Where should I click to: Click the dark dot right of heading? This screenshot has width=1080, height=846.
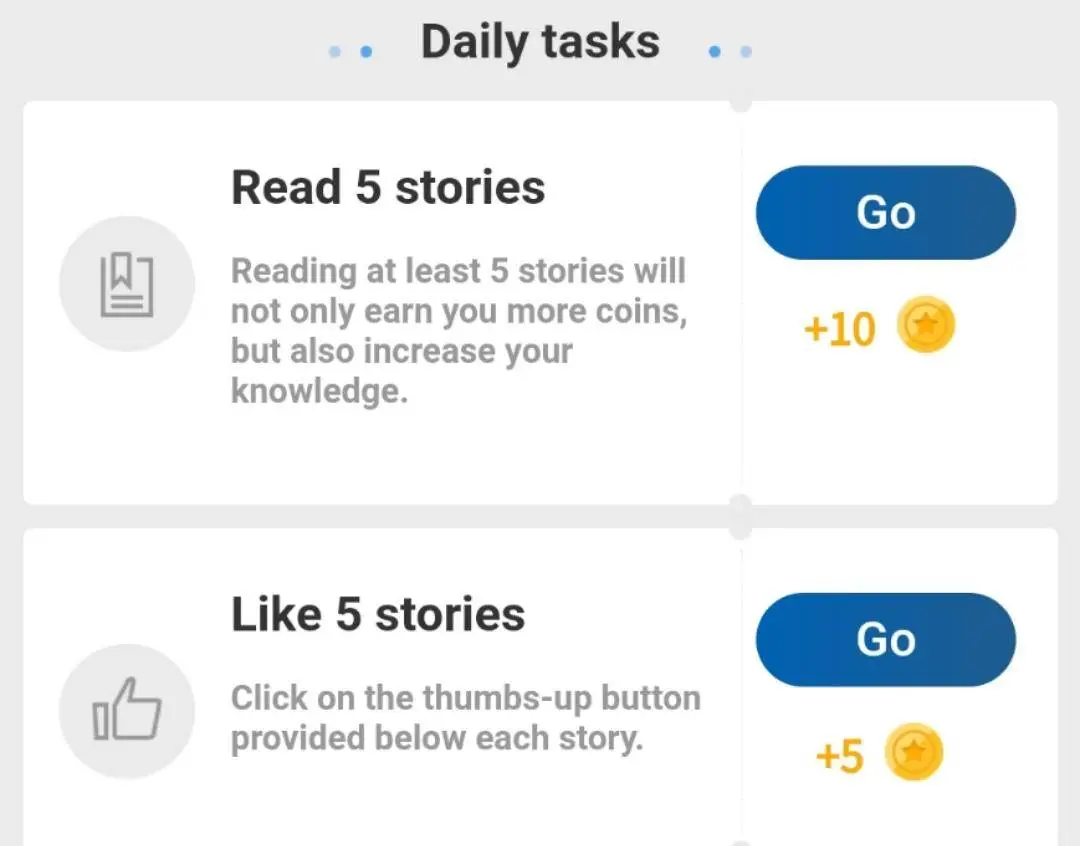tap(714, 51)
